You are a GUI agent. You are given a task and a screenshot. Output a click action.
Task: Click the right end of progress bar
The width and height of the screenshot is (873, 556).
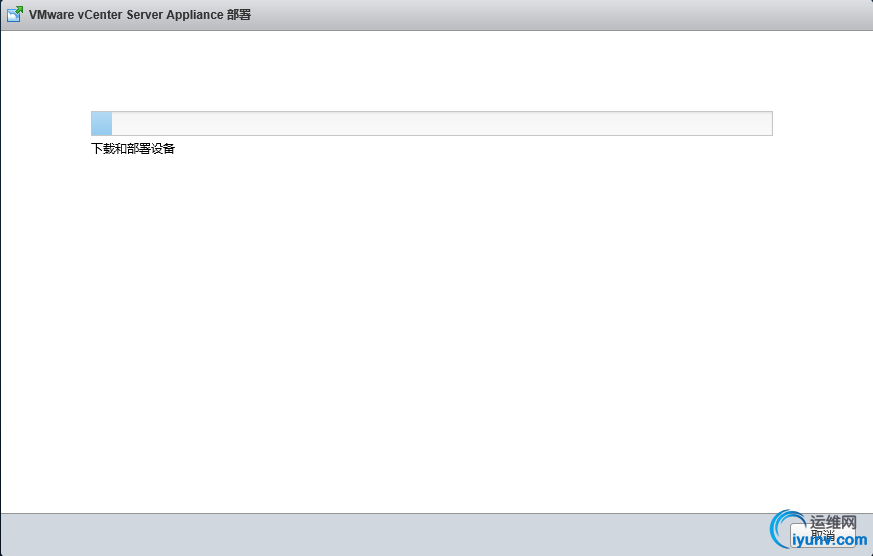(768, 124)
